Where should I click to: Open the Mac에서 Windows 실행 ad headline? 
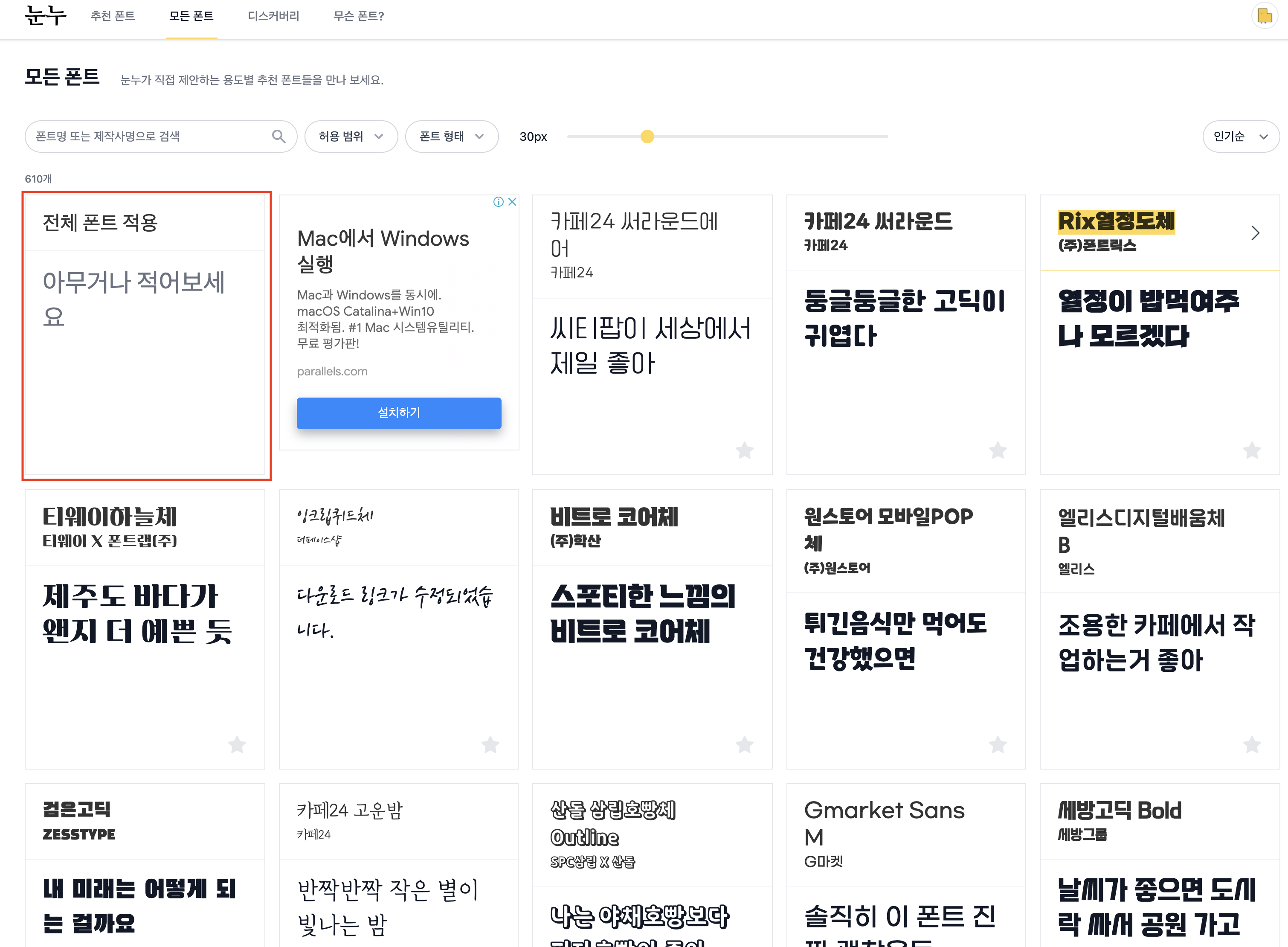pyautogui.click(x=383, y=251)
